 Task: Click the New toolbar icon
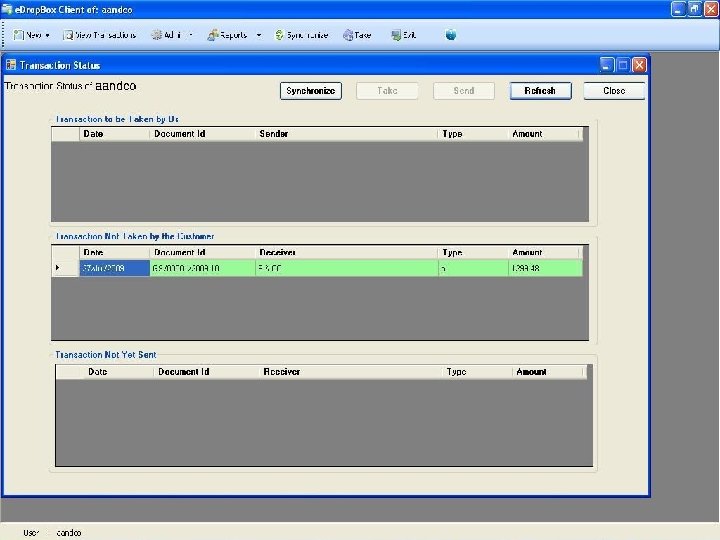tap(18, 35)
